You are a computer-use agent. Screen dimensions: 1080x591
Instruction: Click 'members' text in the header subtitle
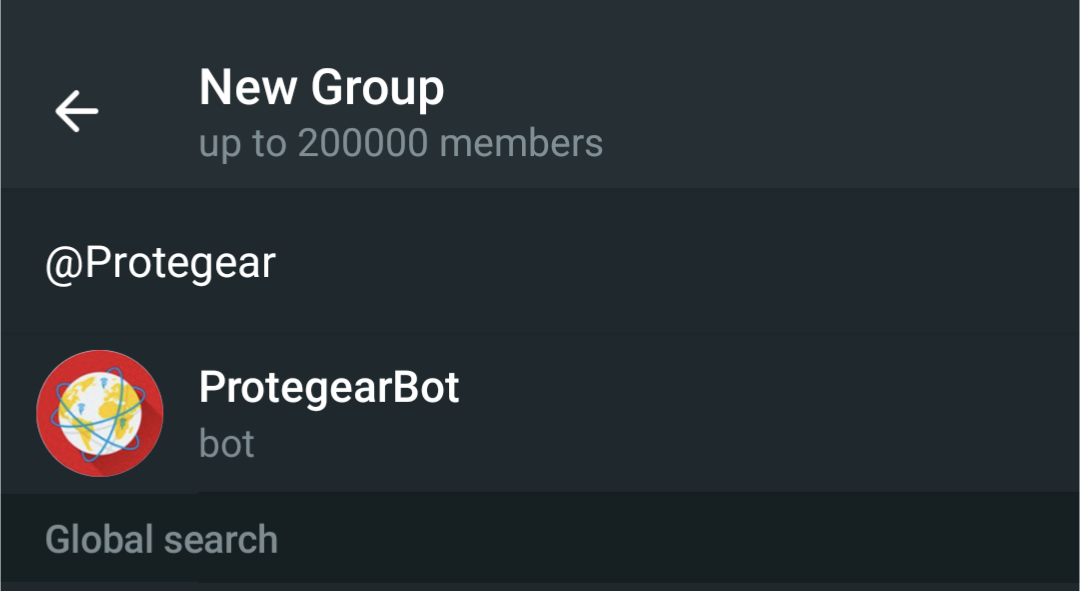(521, 143)
